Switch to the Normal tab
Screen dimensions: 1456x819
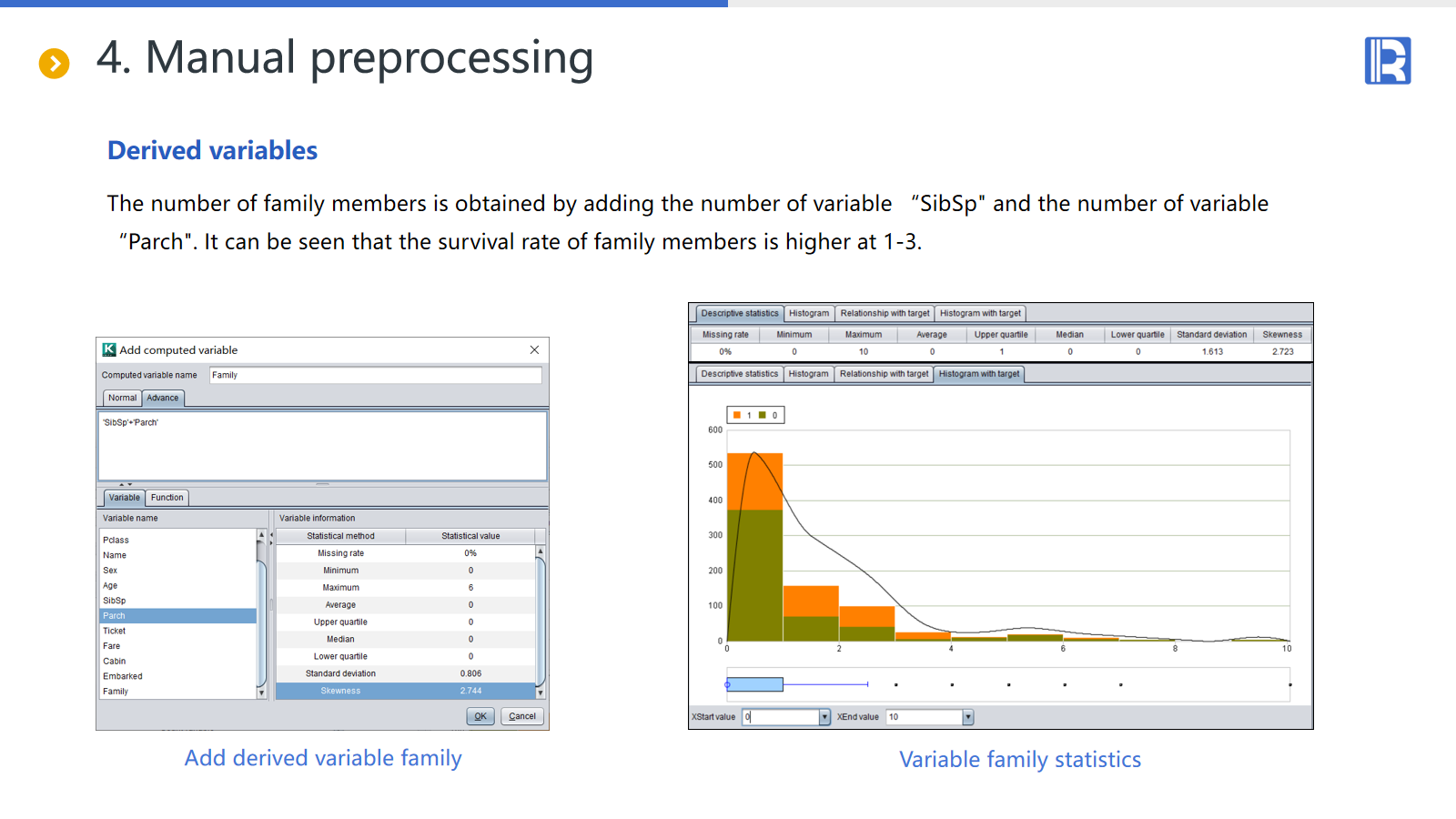coord(122,398)
